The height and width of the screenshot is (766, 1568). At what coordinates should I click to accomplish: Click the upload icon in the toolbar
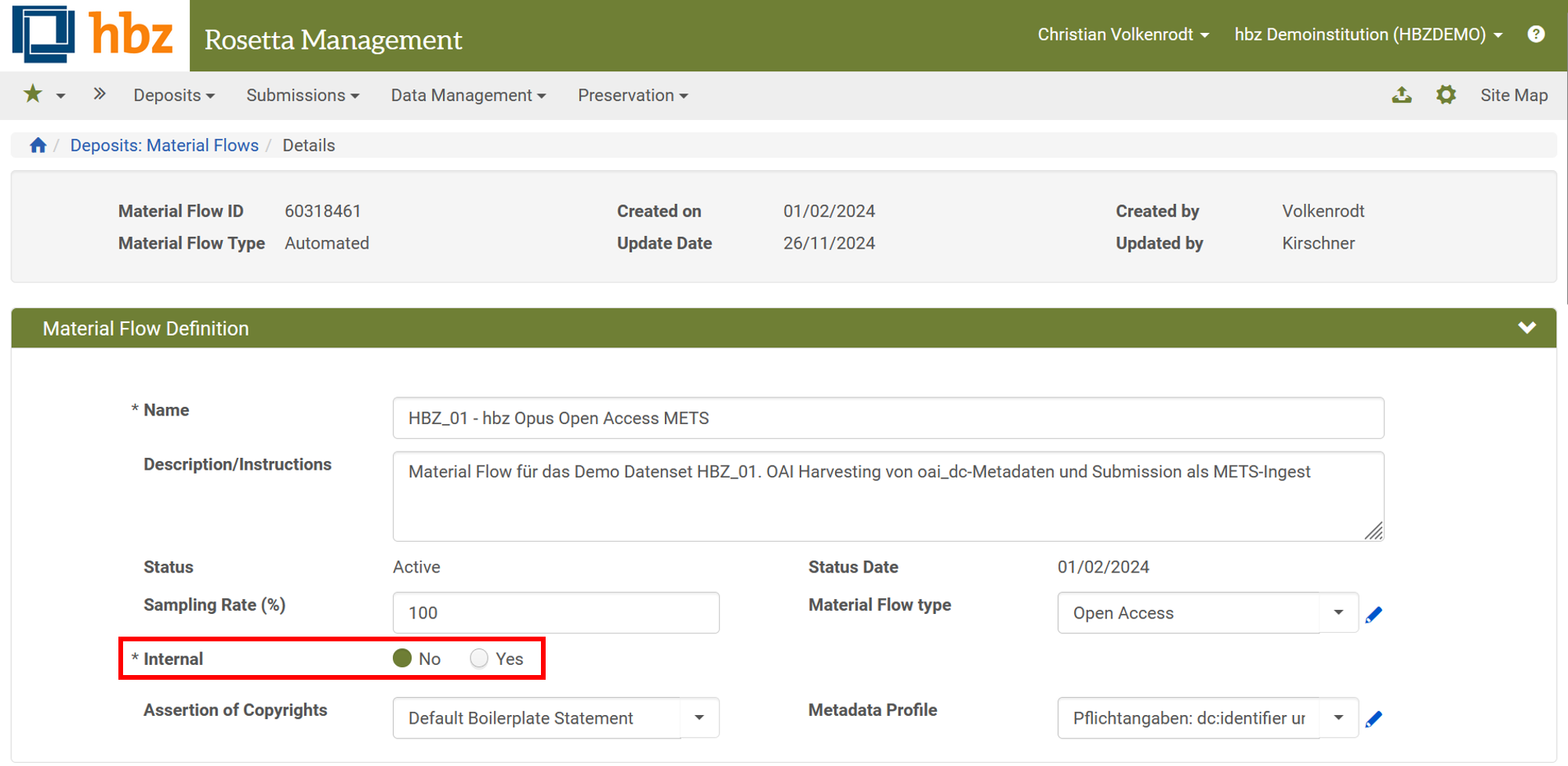tap(1403, 95)
